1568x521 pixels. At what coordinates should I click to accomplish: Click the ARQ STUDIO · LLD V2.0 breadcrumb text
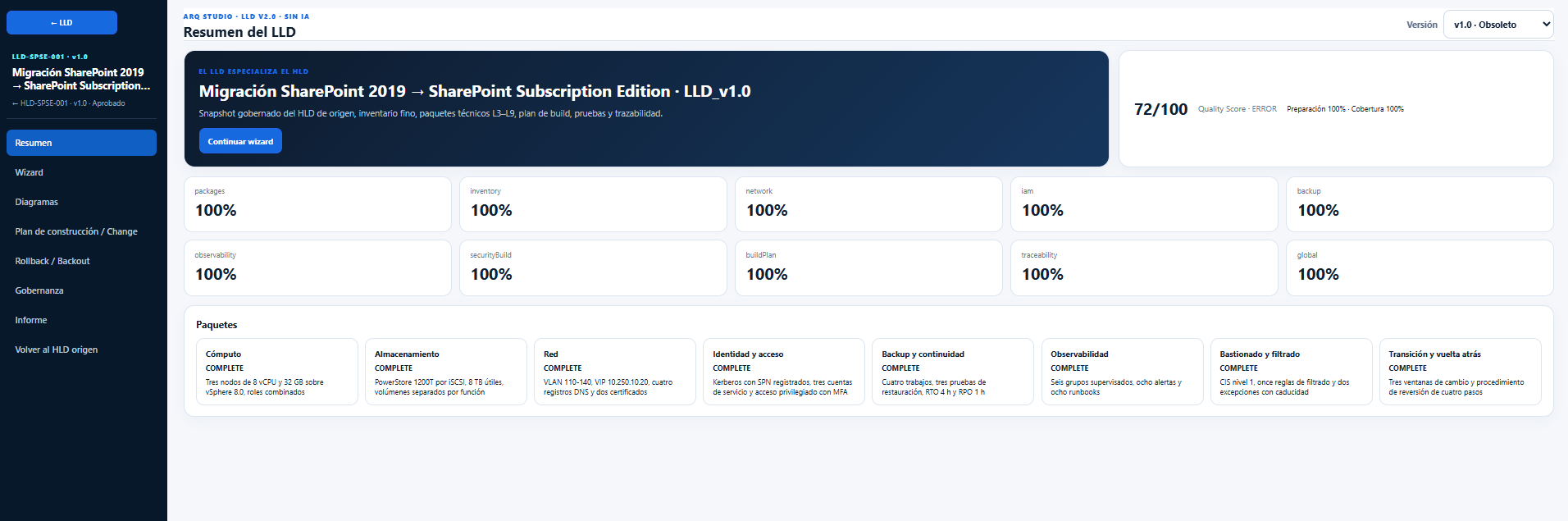246,16
